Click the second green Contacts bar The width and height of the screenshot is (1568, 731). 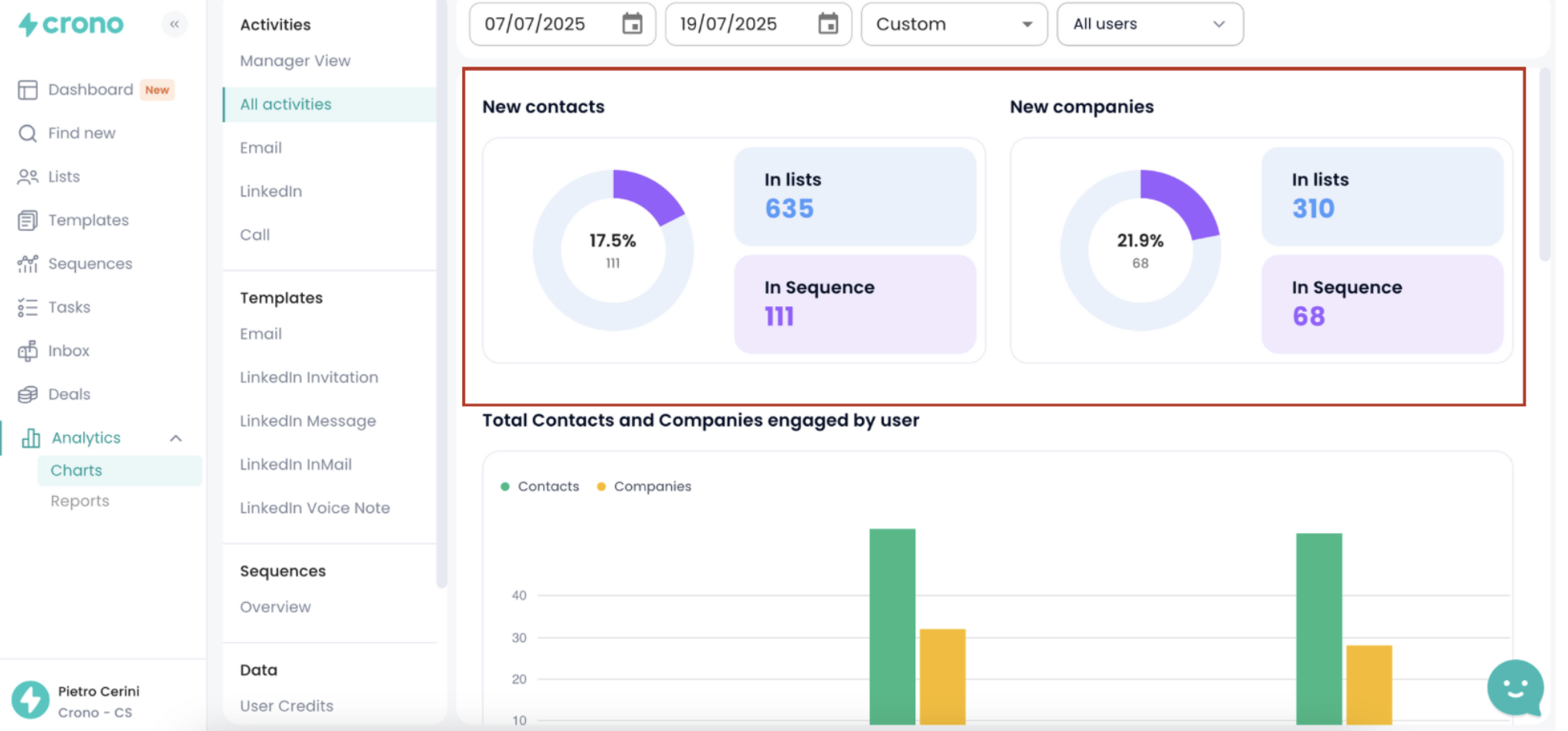(1319, 629)
